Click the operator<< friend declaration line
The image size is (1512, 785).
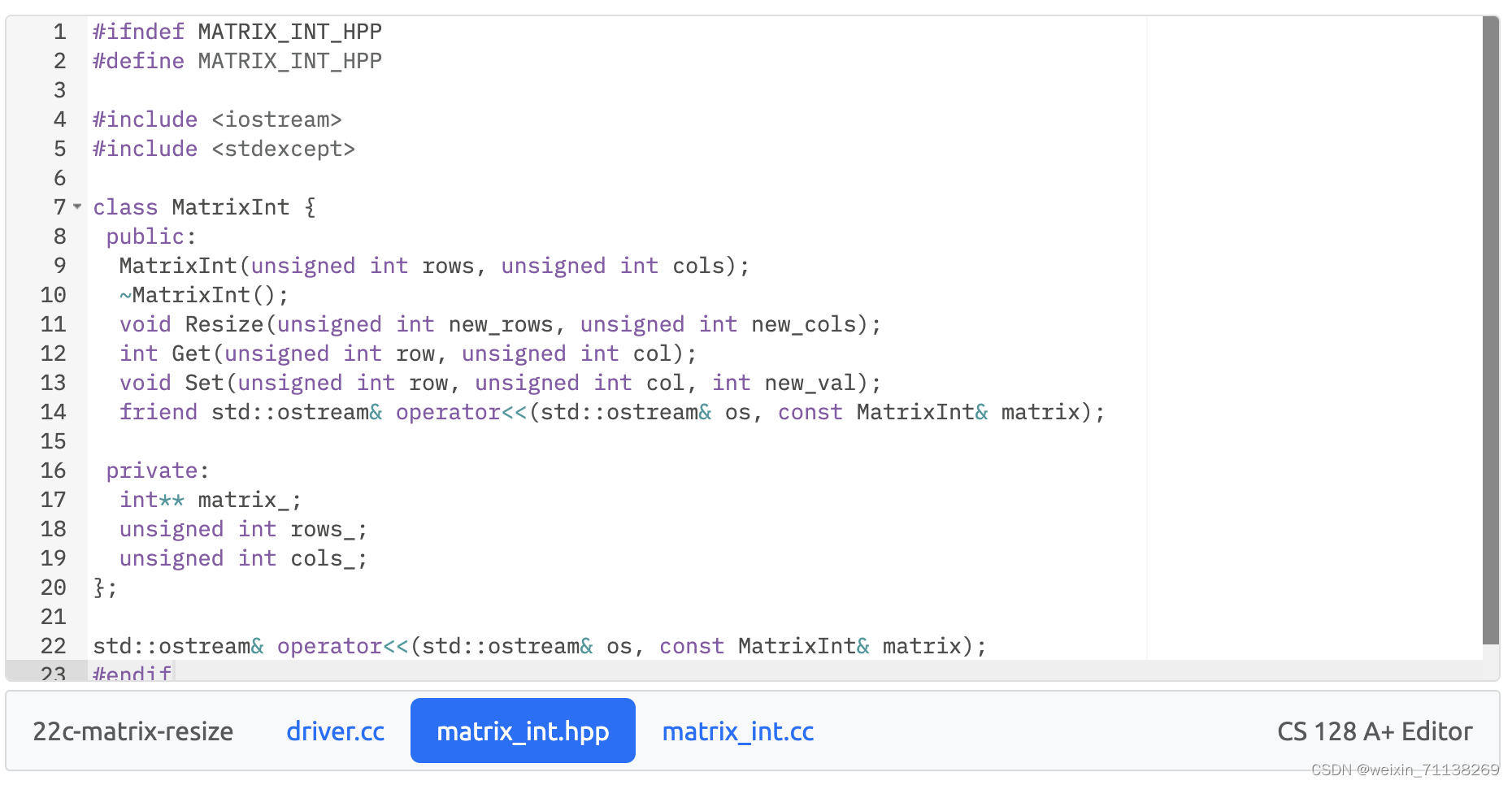pos(610,412)
